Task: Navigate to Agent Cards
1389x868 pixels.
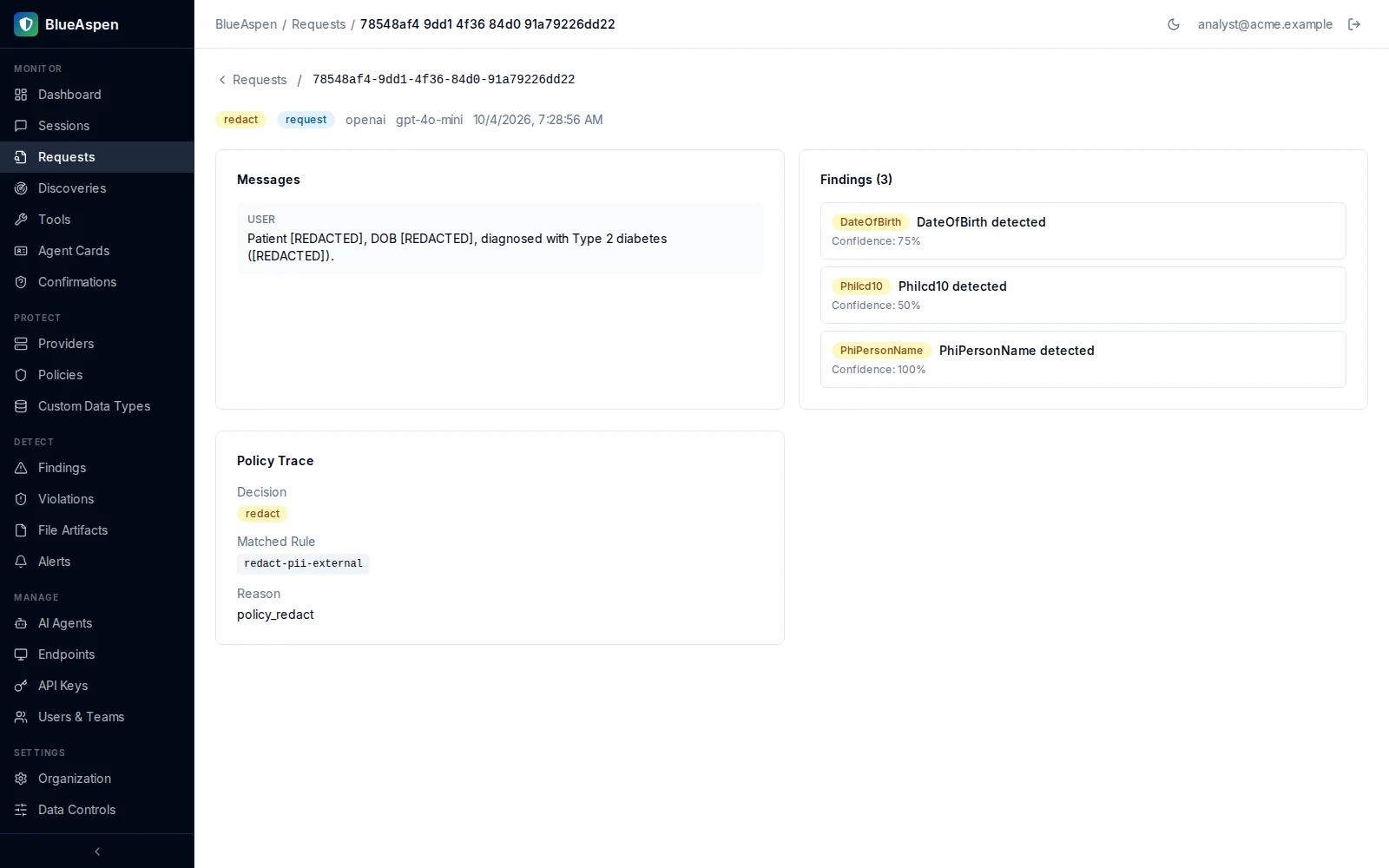Action: pyautogui.click(x=97, y=251)
